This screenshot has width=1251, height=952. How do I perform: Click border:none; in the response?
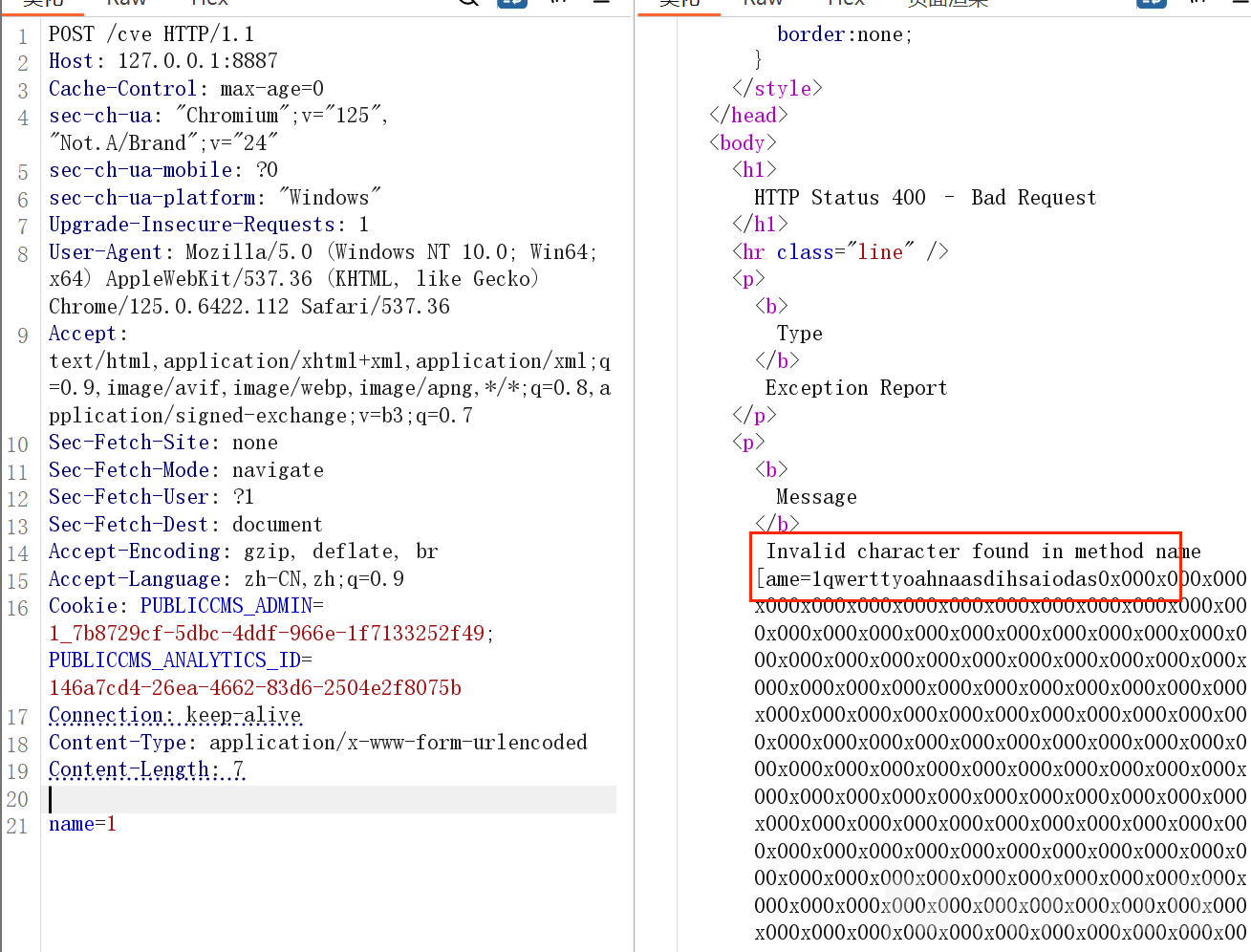click(845, 34)
